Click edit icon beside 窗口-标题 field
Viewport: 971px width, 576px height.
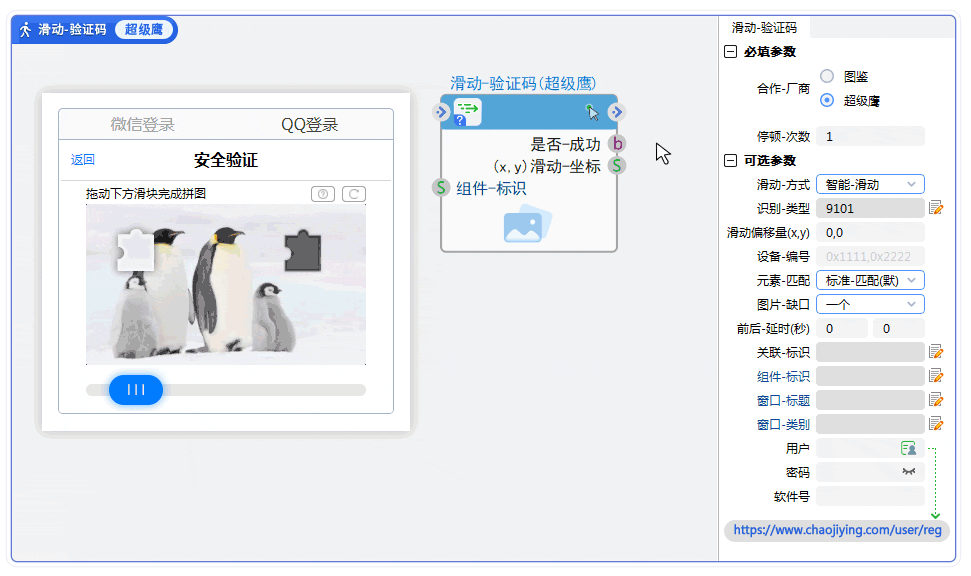(936, 400)
